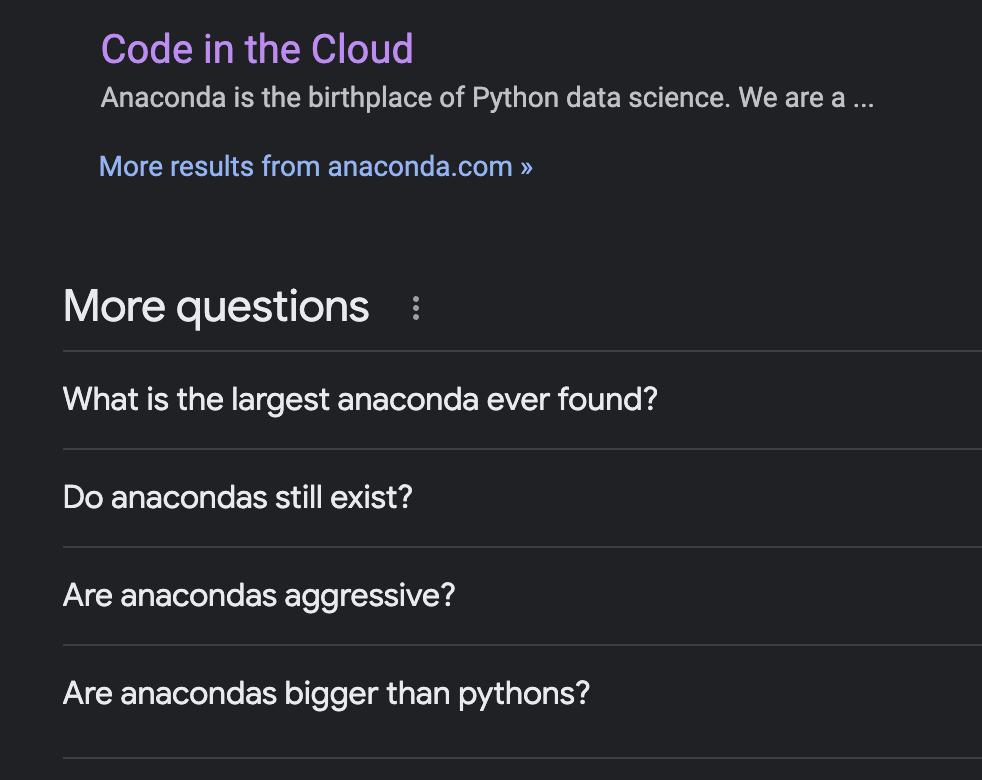Expand the "Are anacondas aggressive?" question

[259, 596]
